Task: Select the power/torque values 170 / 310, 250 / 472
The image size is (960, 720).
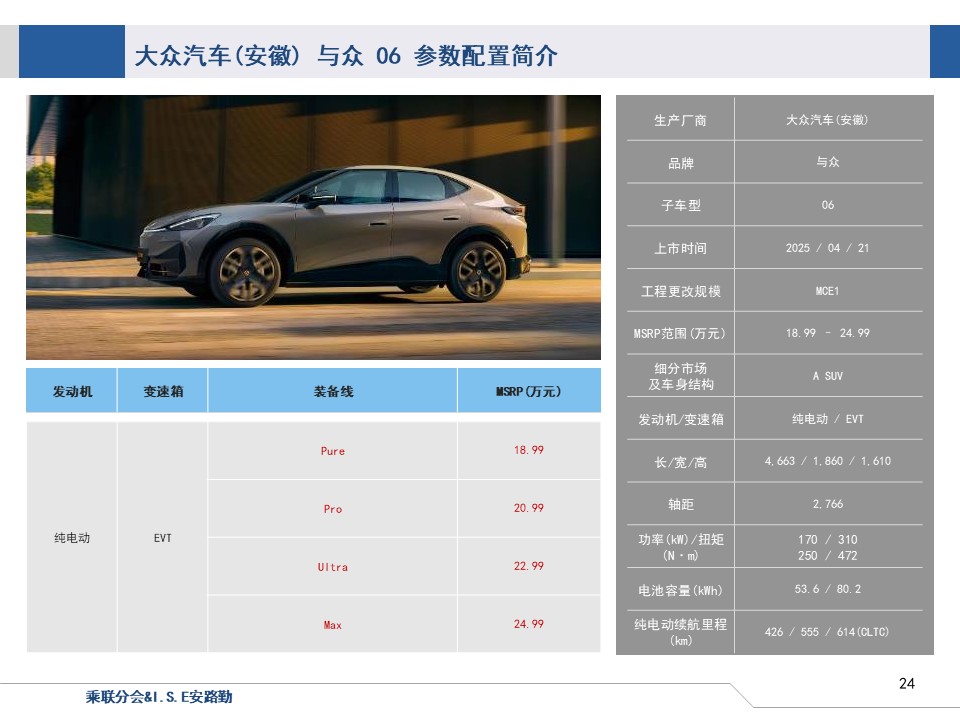Action: coord(828,547)
